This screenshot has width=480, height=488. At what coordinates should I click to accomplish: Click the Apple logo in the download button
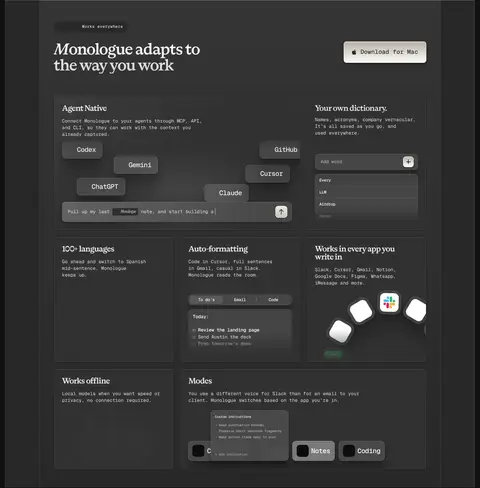tap(354, 52)
